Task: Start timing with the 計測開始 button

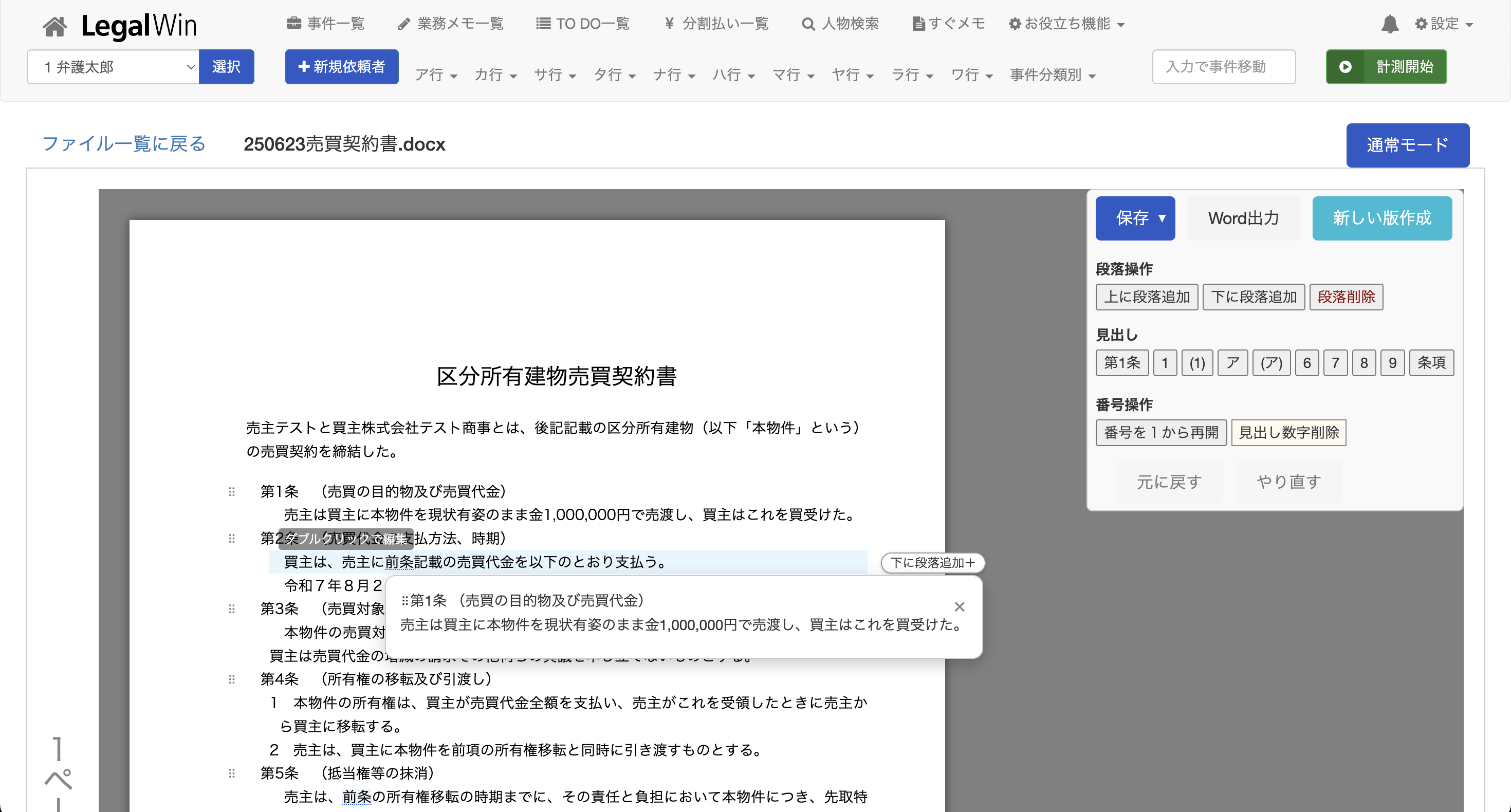Action: 1386,67
